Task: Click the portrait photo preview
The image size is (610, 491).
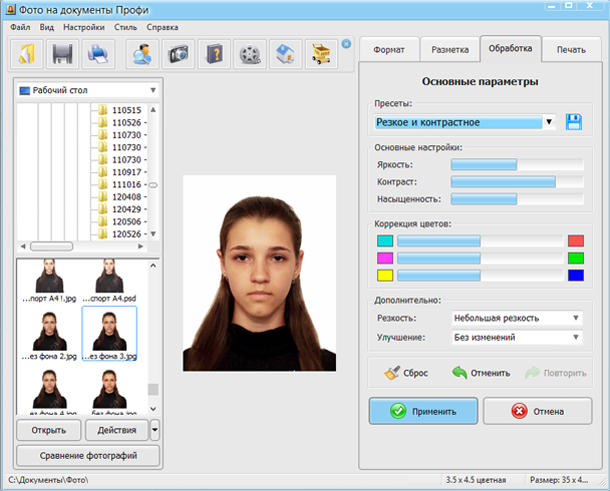Action: (259, 273)
